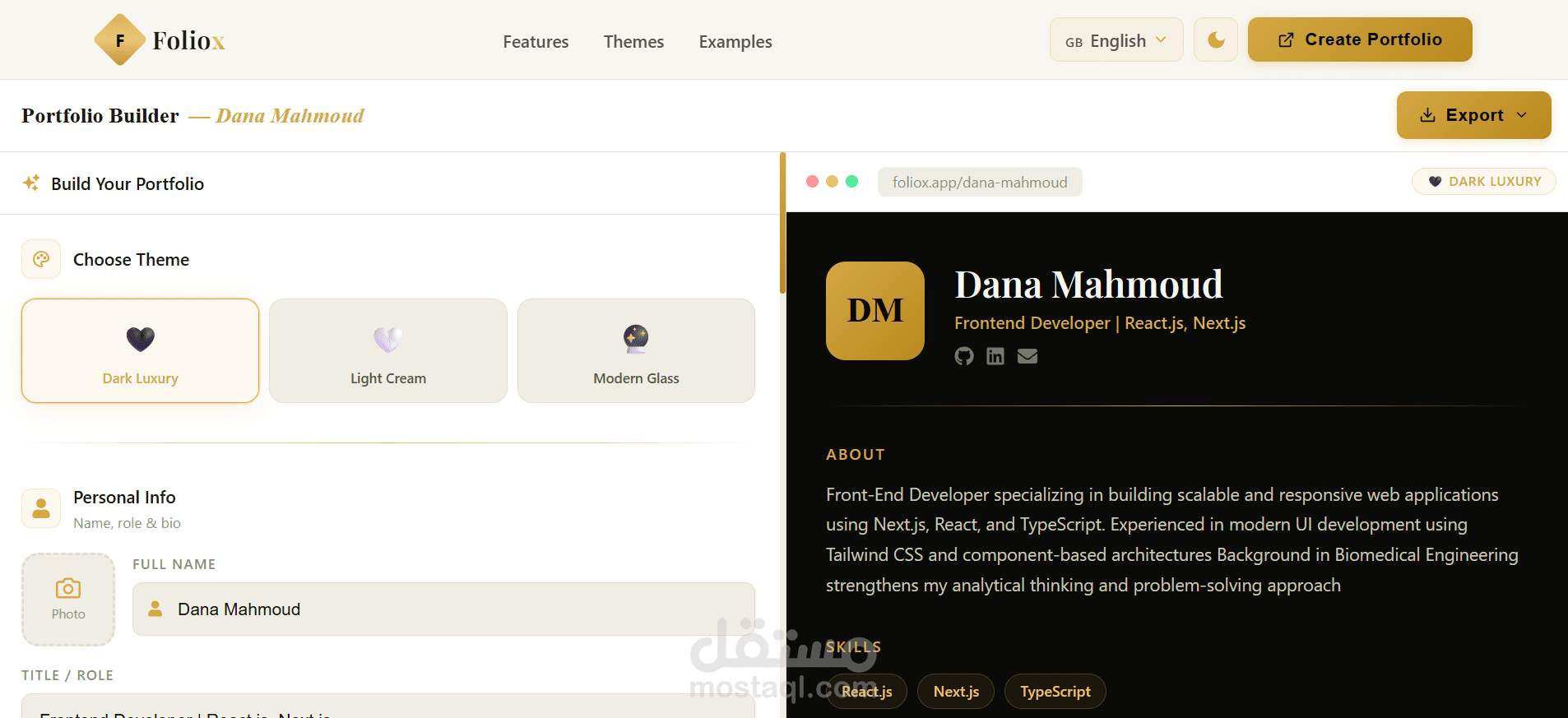Click the green window dot in preview
Screen dimensions: 1568x718
pyautogui.click(x=851, y=181)
